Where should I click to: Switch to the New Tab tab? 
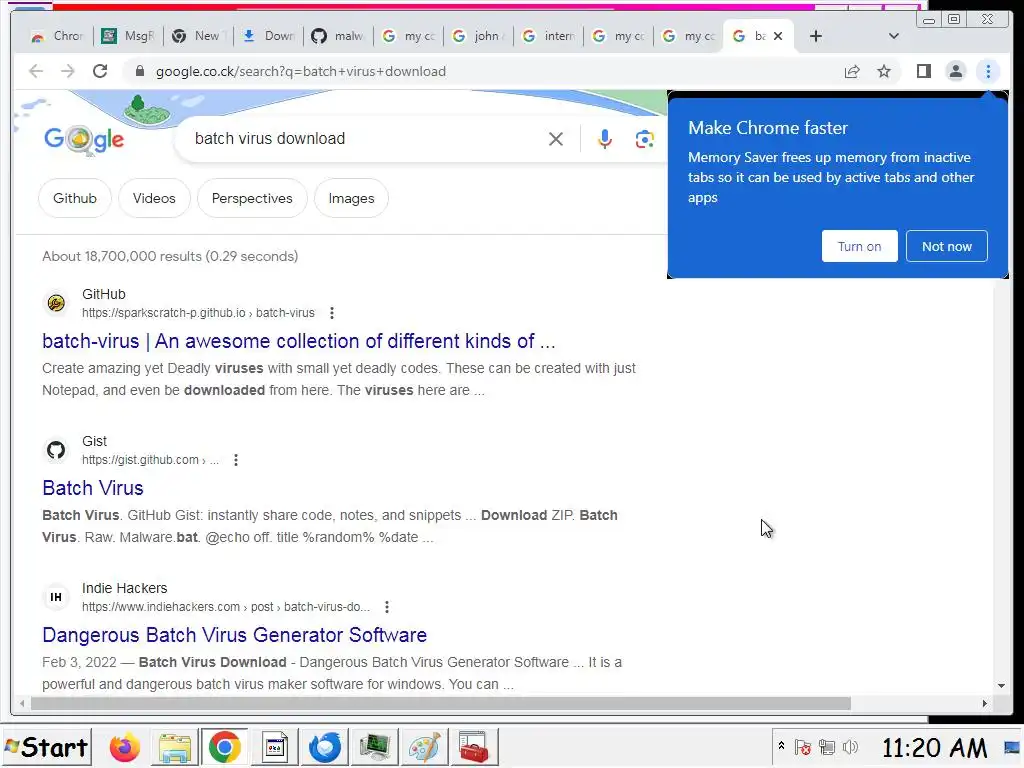point(199,36)
